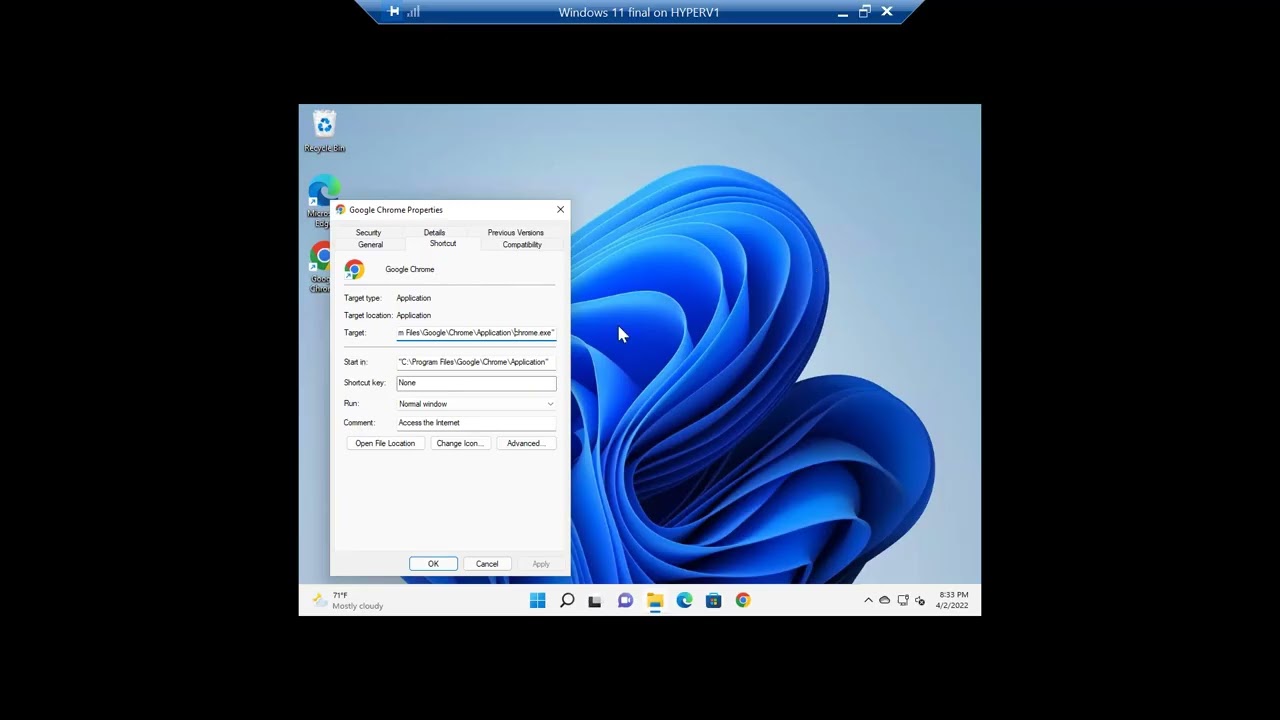Open the Details tab

434,232
